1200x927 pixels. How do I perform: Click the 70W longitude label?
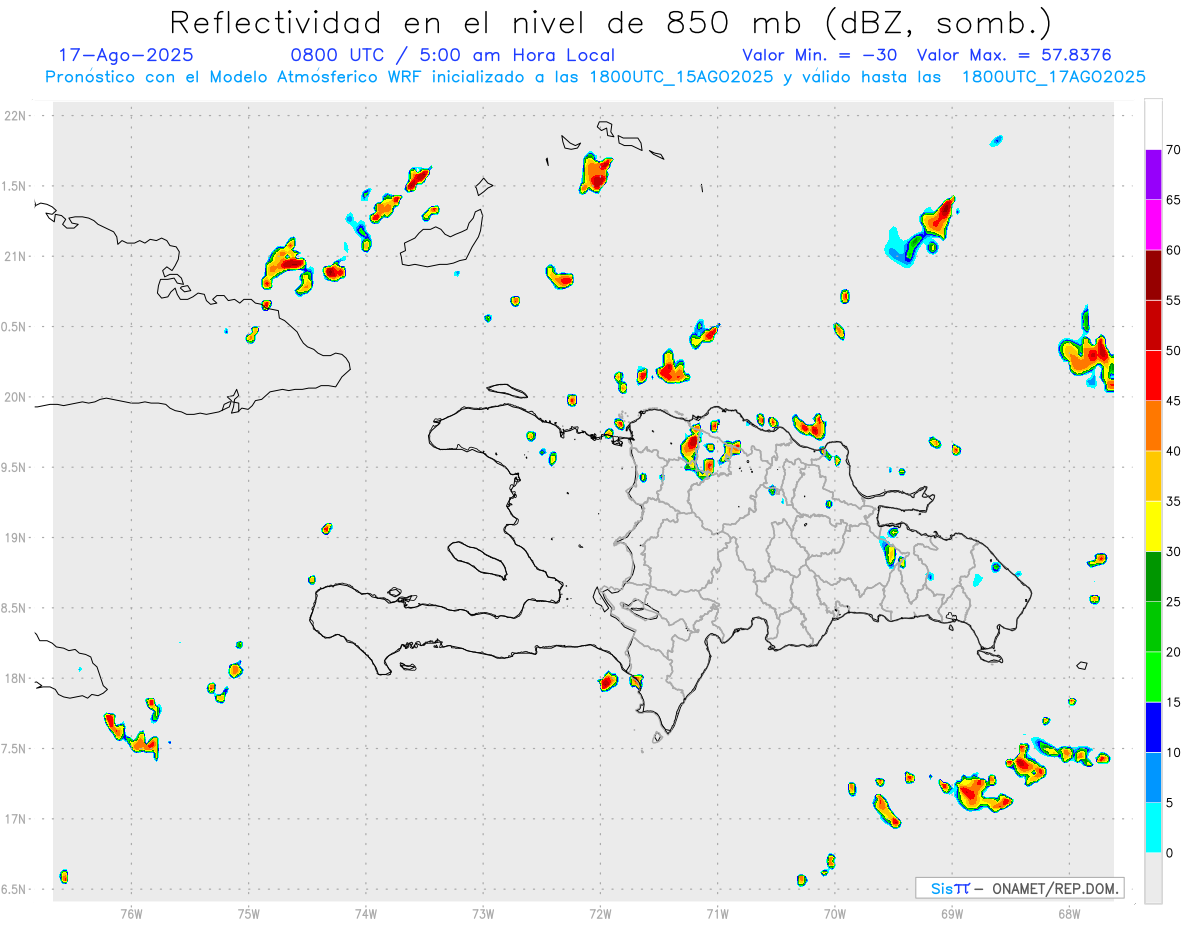(x=835, y=913)
